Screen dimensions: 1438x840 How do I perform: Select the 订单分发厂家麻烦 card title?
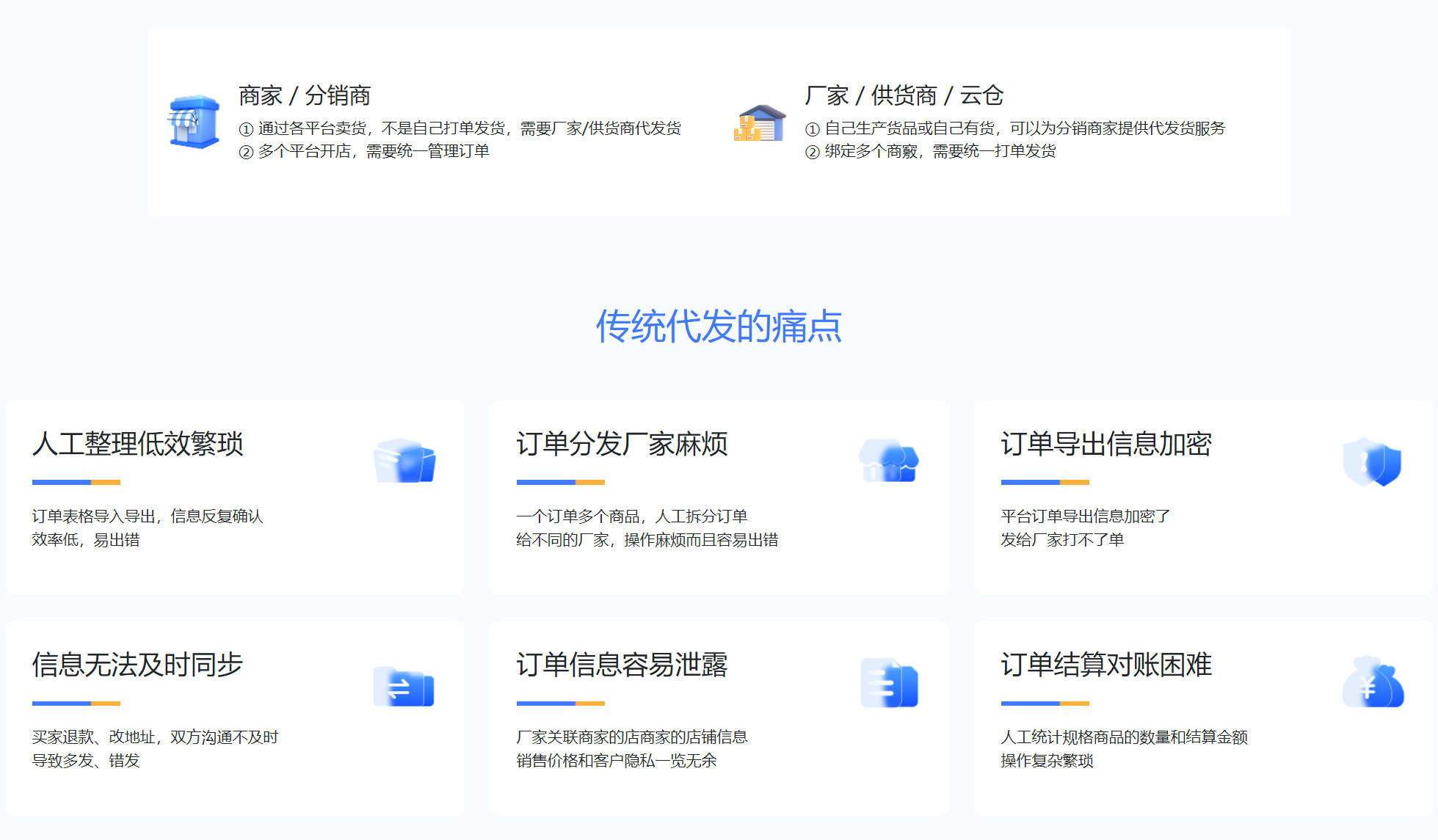coord(622,444)
